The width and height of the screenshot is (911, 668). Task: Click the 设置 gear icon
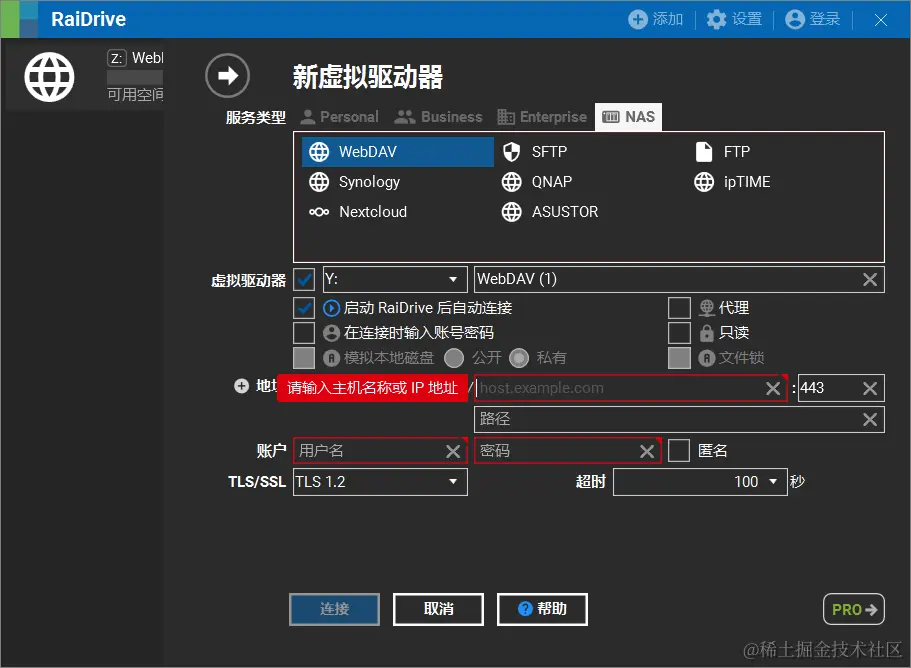(x=716, y=19)
